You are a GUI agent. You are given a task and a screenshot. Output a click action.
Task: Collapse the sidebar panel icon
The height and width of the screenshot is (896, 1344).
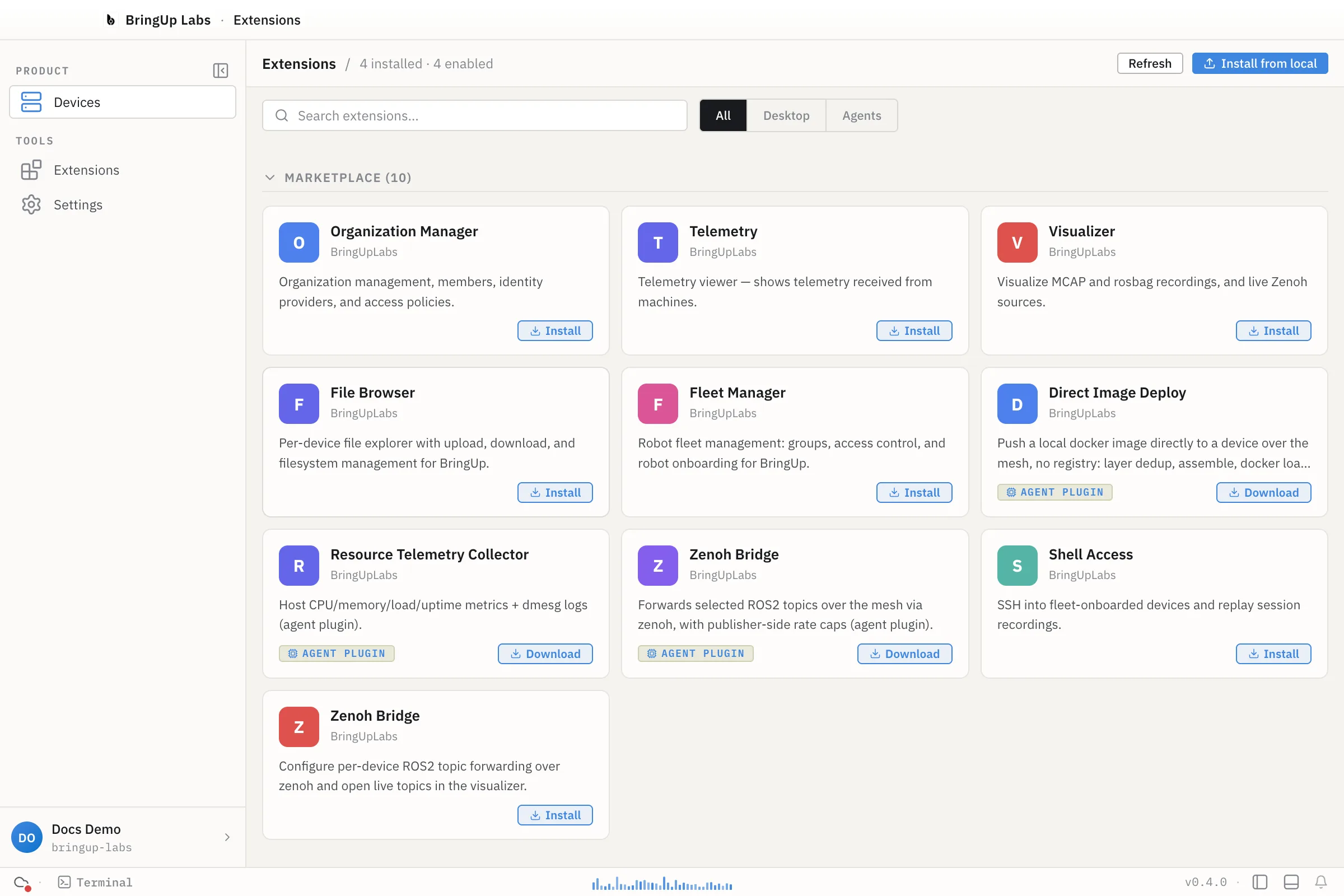click(x=221, y=71)
